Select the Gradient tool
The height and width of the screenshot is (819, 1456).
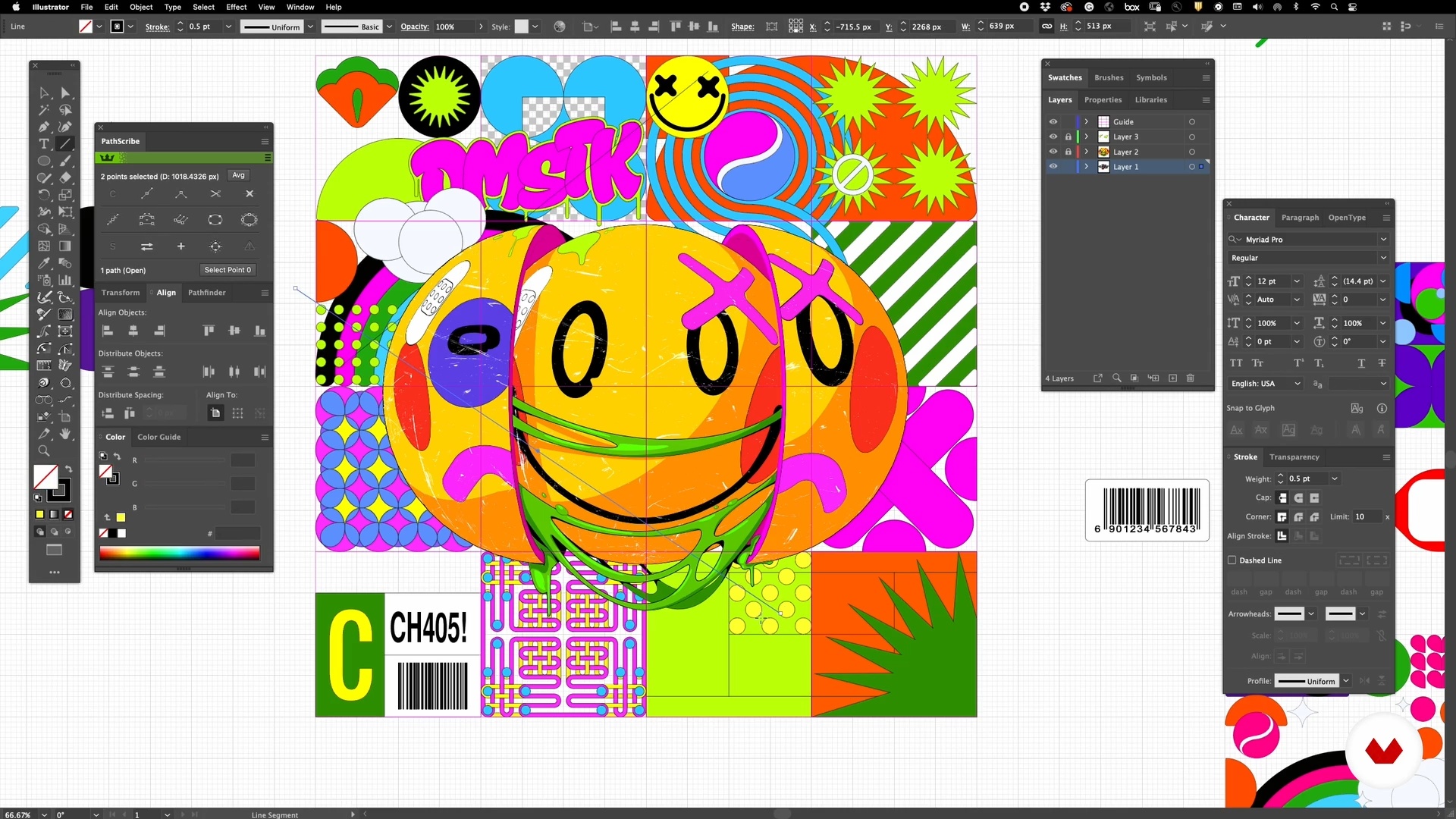pyautogui.click(x=65, y=246)
